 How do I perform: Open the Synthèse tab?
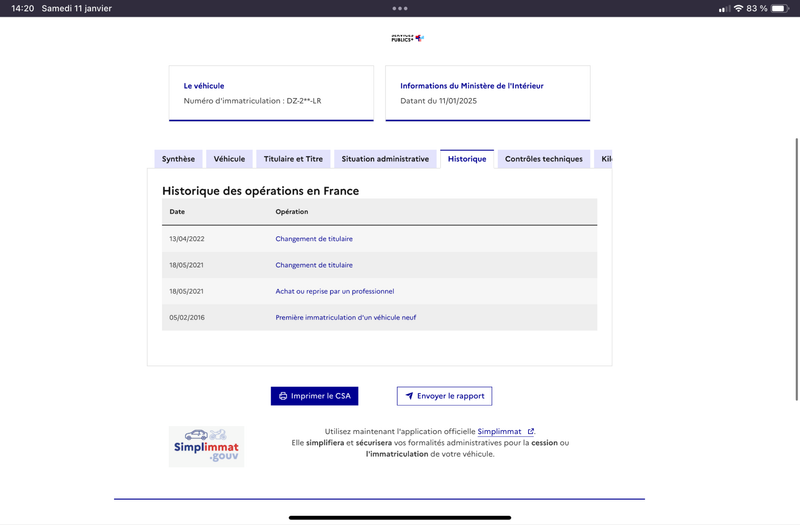(x=178, y=159)
